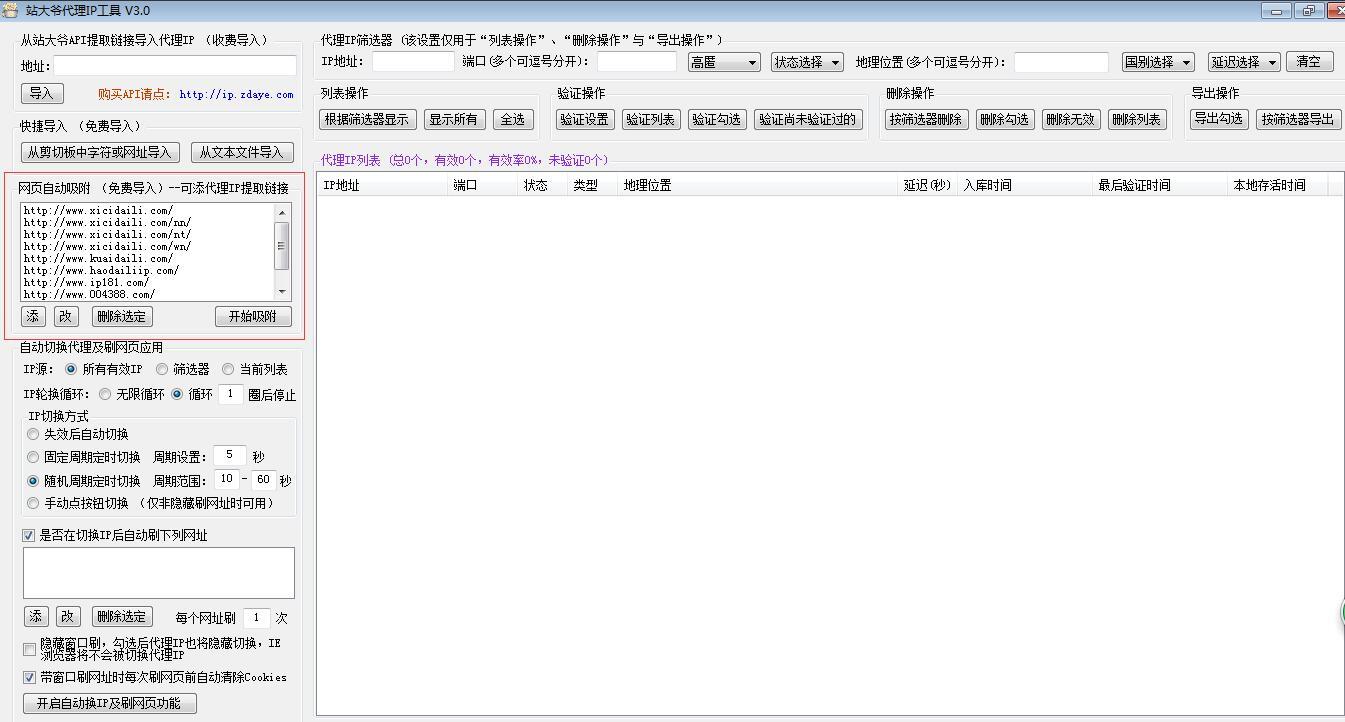1345x722 pixels.
Task: Open the http://ip.zdaye.com purchase link
Action: [237, 95]
